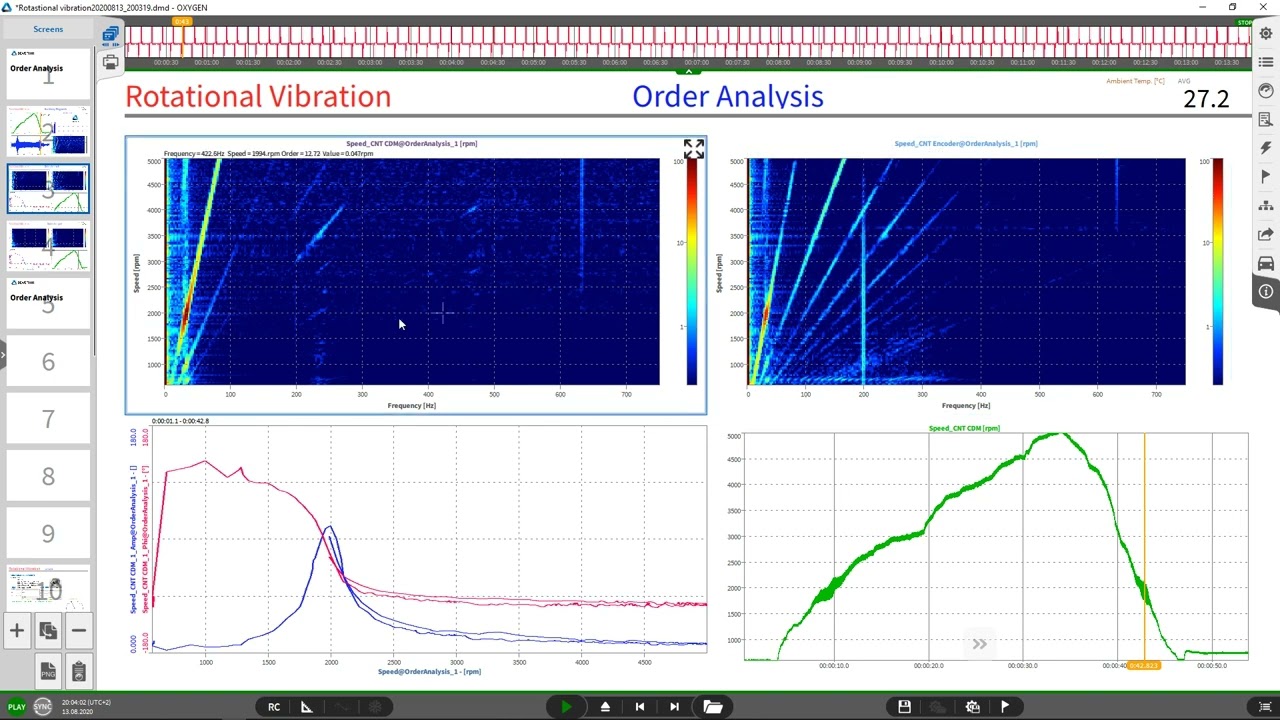Image resolution: width=1280 pixels, height=720 pixels.
Task: Open the event flag icon in right sidebar
Action: pos(1266,177)
